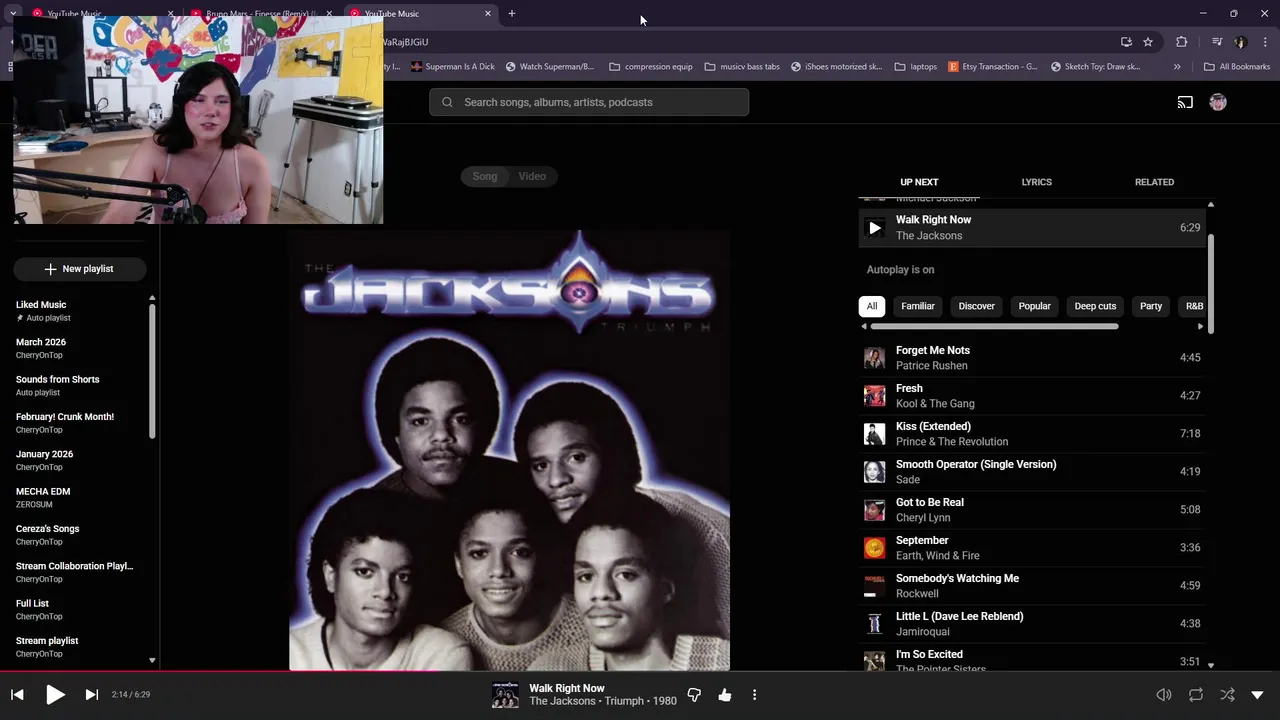Toggle shuffle in player bar
Image resolution: width=1280 pixels, height=720 pixels.
[1227, 695]
